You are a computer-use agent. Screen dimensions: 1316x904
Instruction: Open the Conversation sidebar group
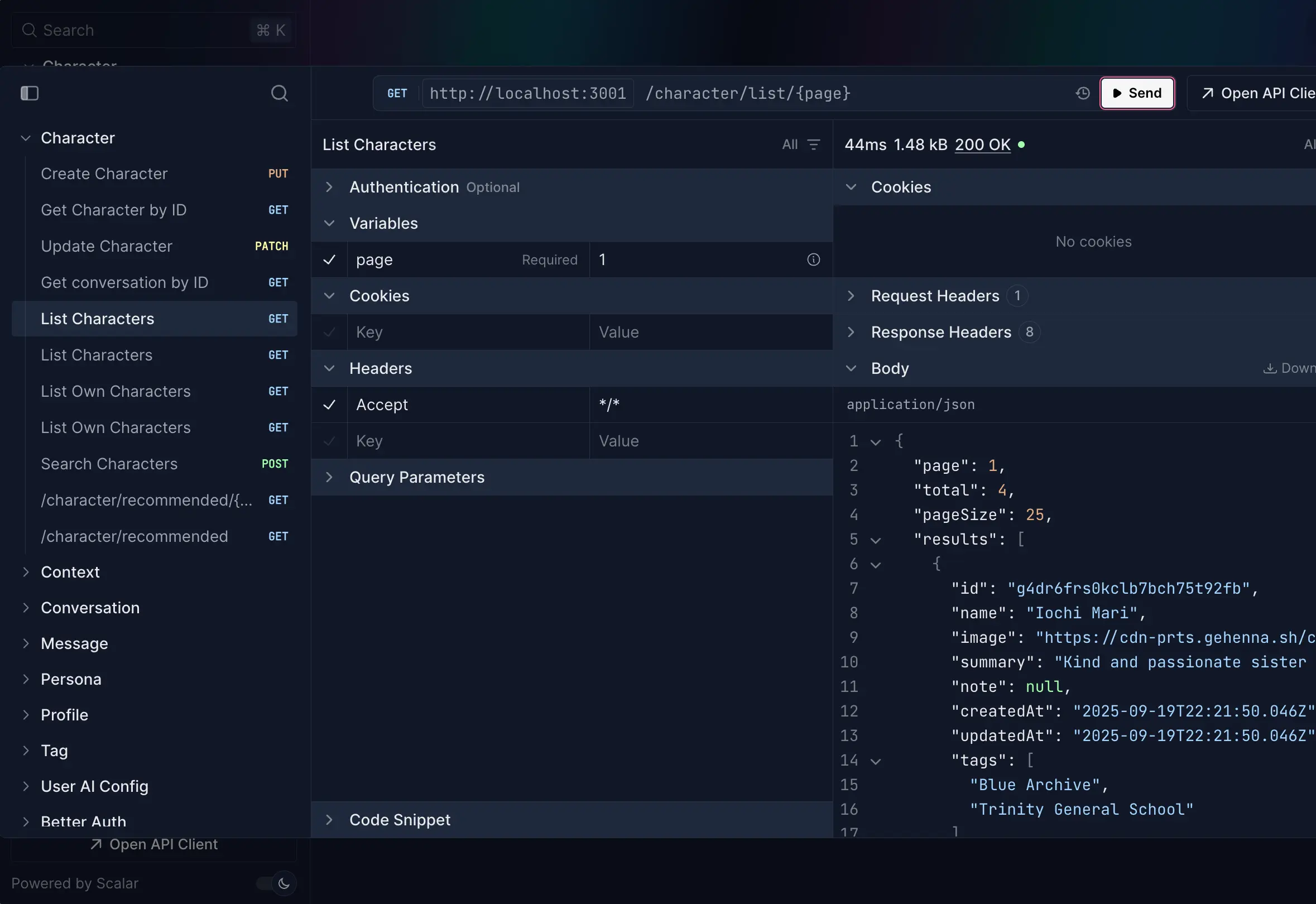pyautogui.click(x=90, y=608)
